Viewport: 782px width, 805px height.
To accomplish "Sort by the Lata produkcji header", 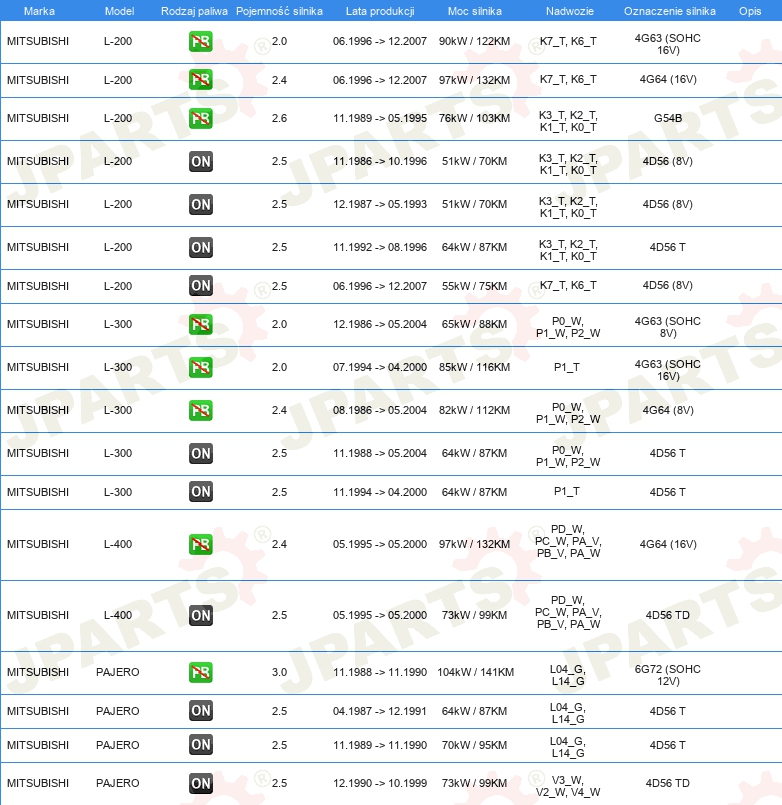I will 380,11.
